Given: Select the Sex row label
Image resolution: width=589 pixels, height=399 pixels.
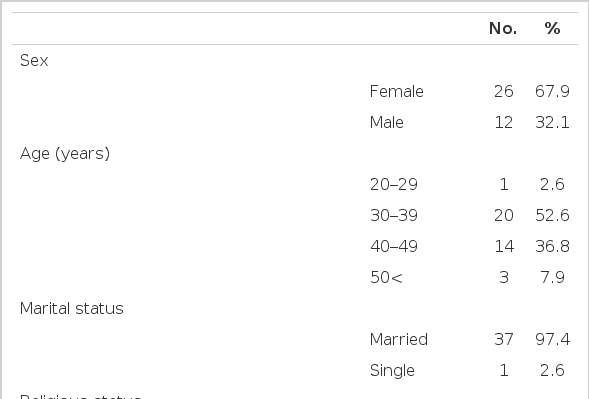Looking at the screenshot, I should pos(34,60).
